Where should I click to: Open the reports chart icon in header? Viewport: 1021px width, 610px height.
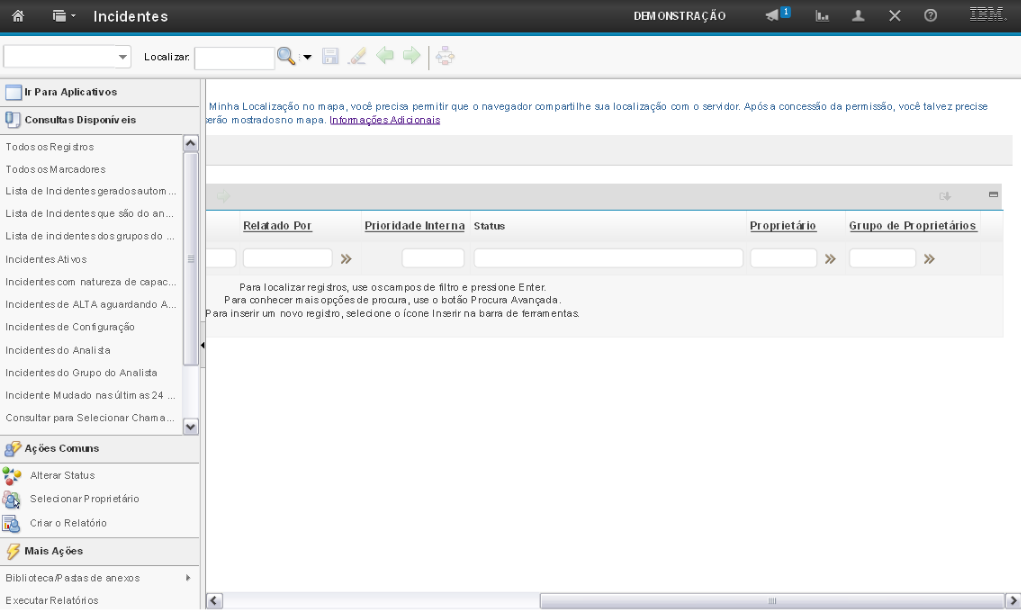point(823,16)
